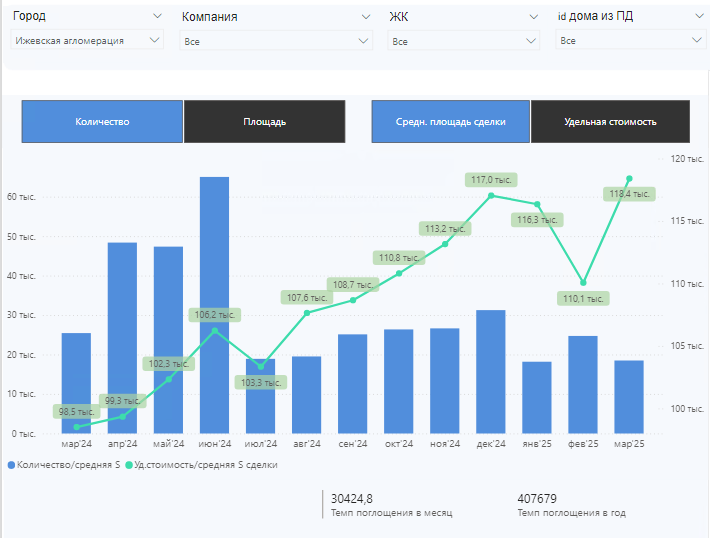The image size is (710, 538).
Task: Click the green Уд.стоимость legend marker
Action: 129,465
